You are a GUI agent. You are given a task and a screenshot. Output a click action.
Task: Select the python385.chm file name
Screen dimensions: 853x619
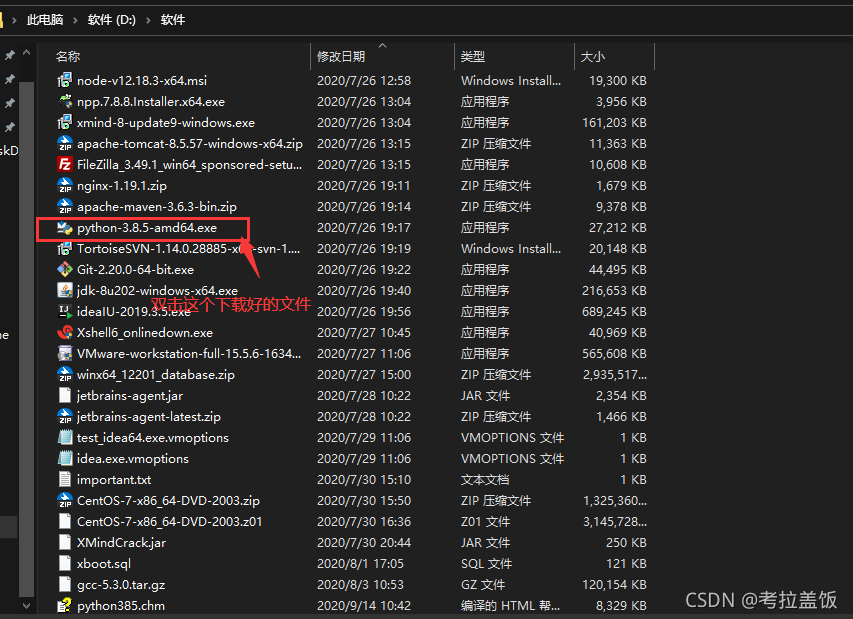point(121,606)
